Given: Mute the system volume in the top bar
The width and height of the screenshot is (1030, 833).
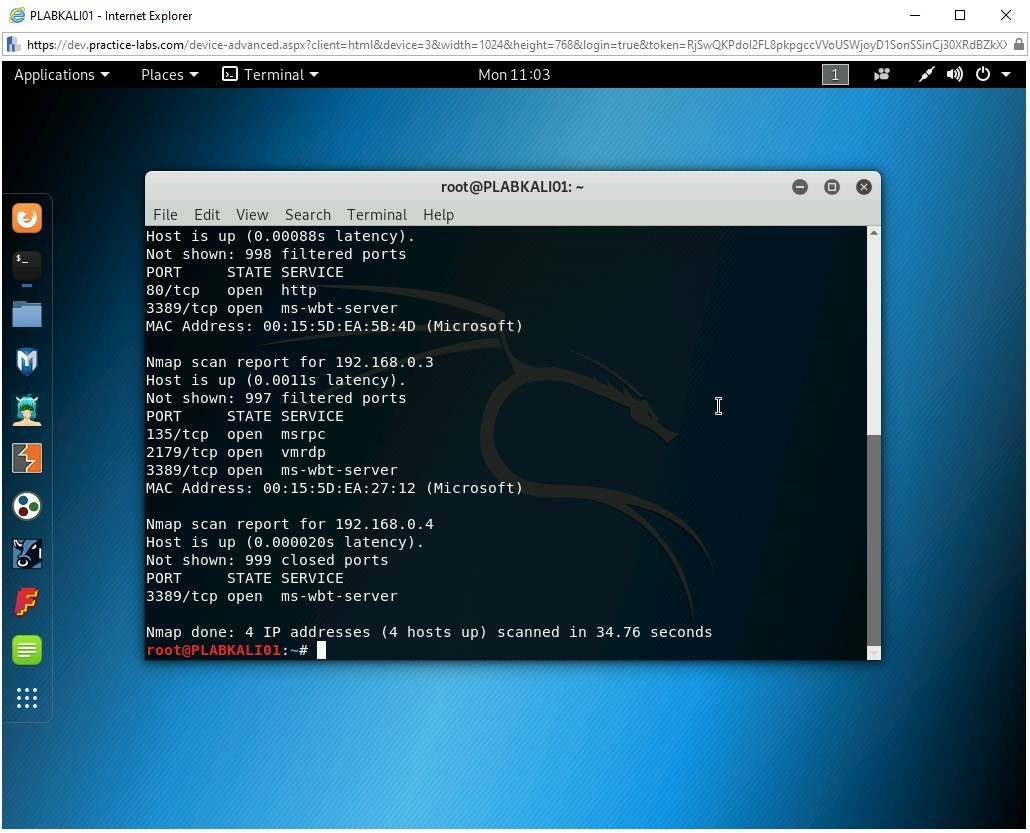Looking at the screenshot, I should 953,74.
